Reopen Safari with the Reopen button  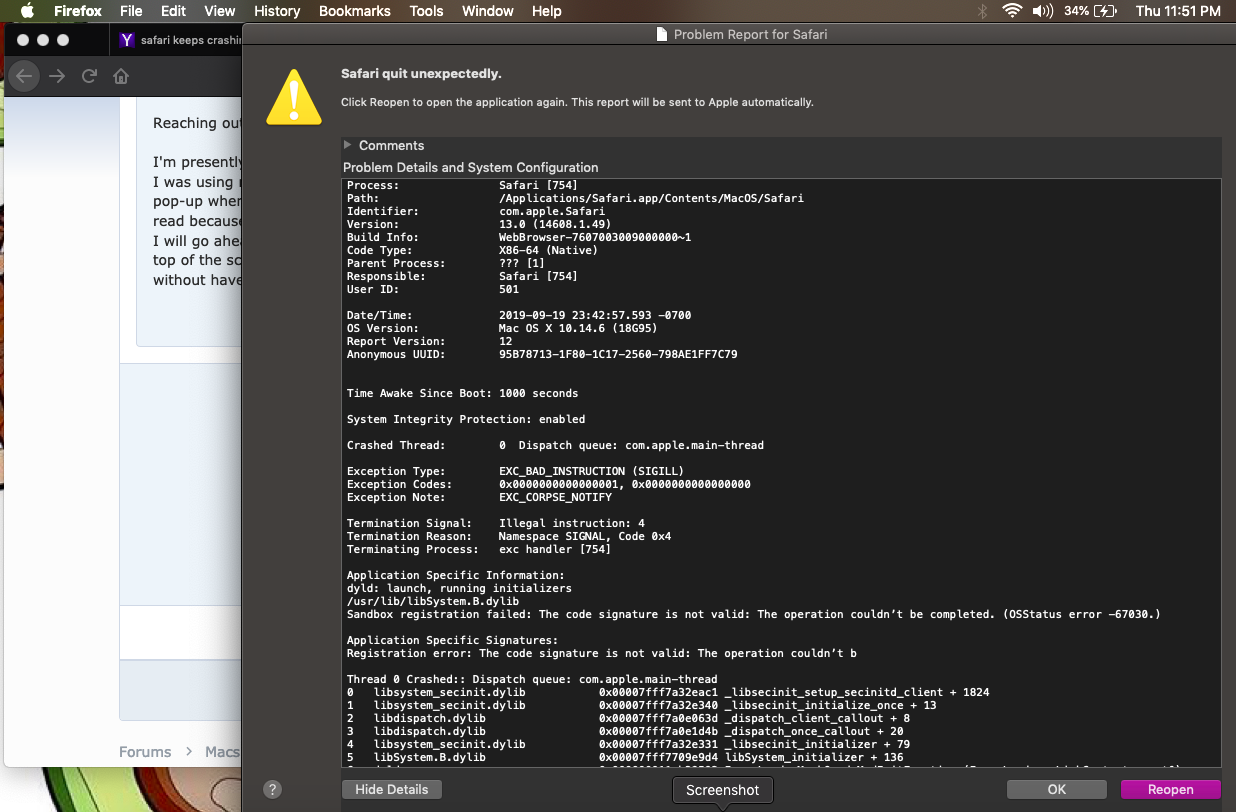tap(1171, 789)
